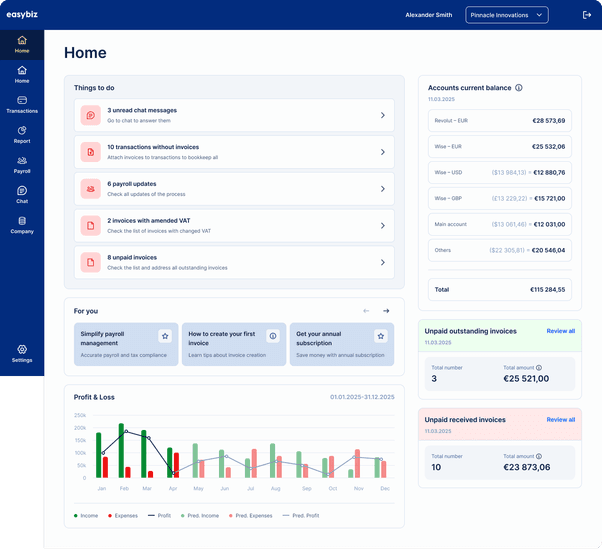Open Company in the sidebar
Screen dimensions: 602x549
coord(22,225)
